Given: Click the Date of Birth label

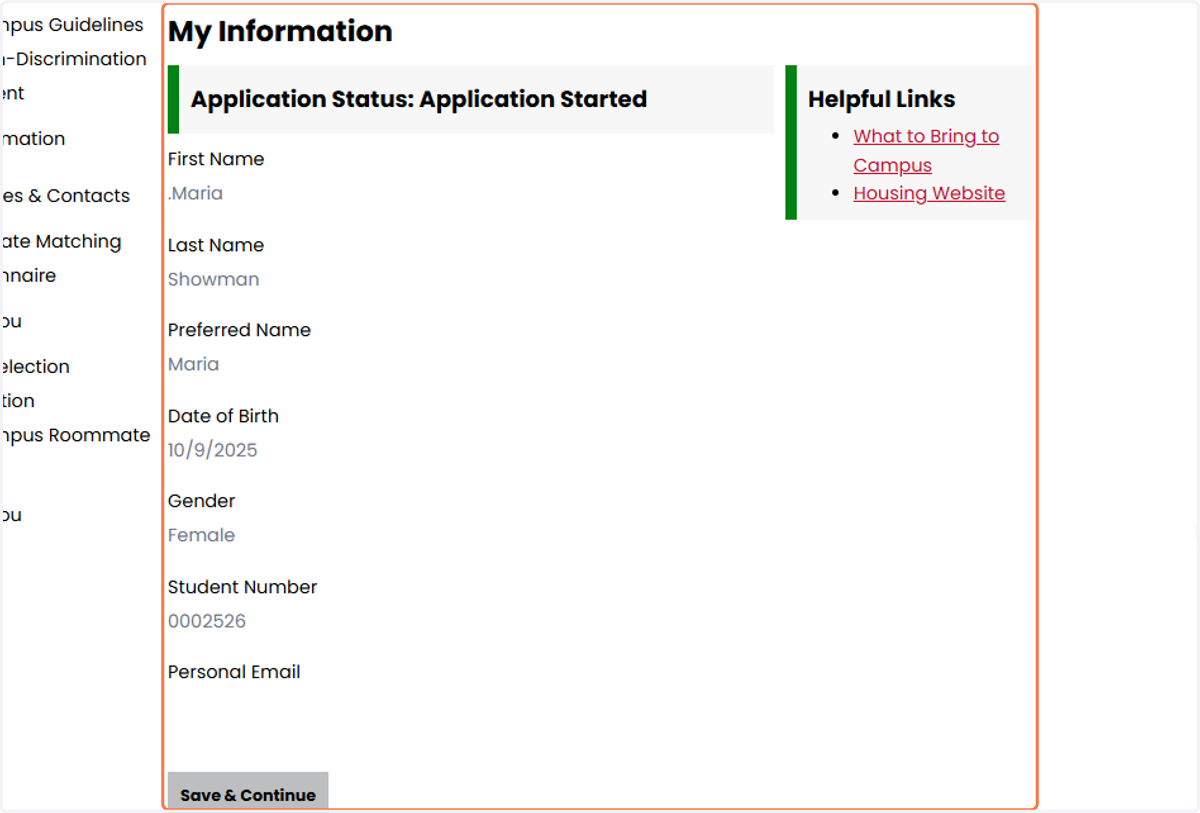Looking at the screenshot, I should point(223,416).
